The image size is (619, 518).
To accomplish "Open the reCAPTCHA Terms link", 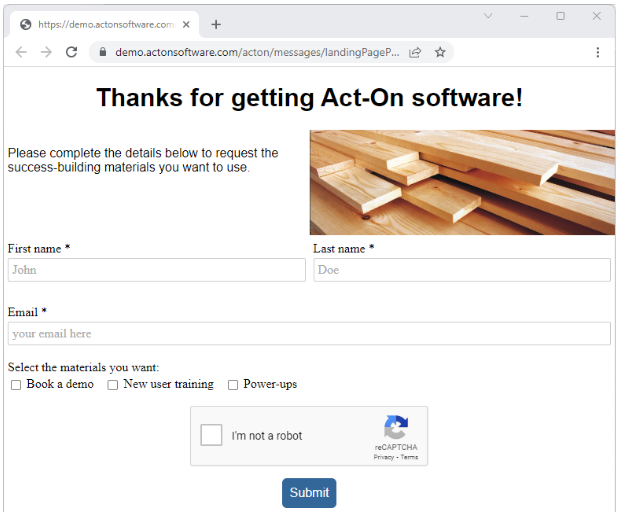I will (x=409, y=457).
